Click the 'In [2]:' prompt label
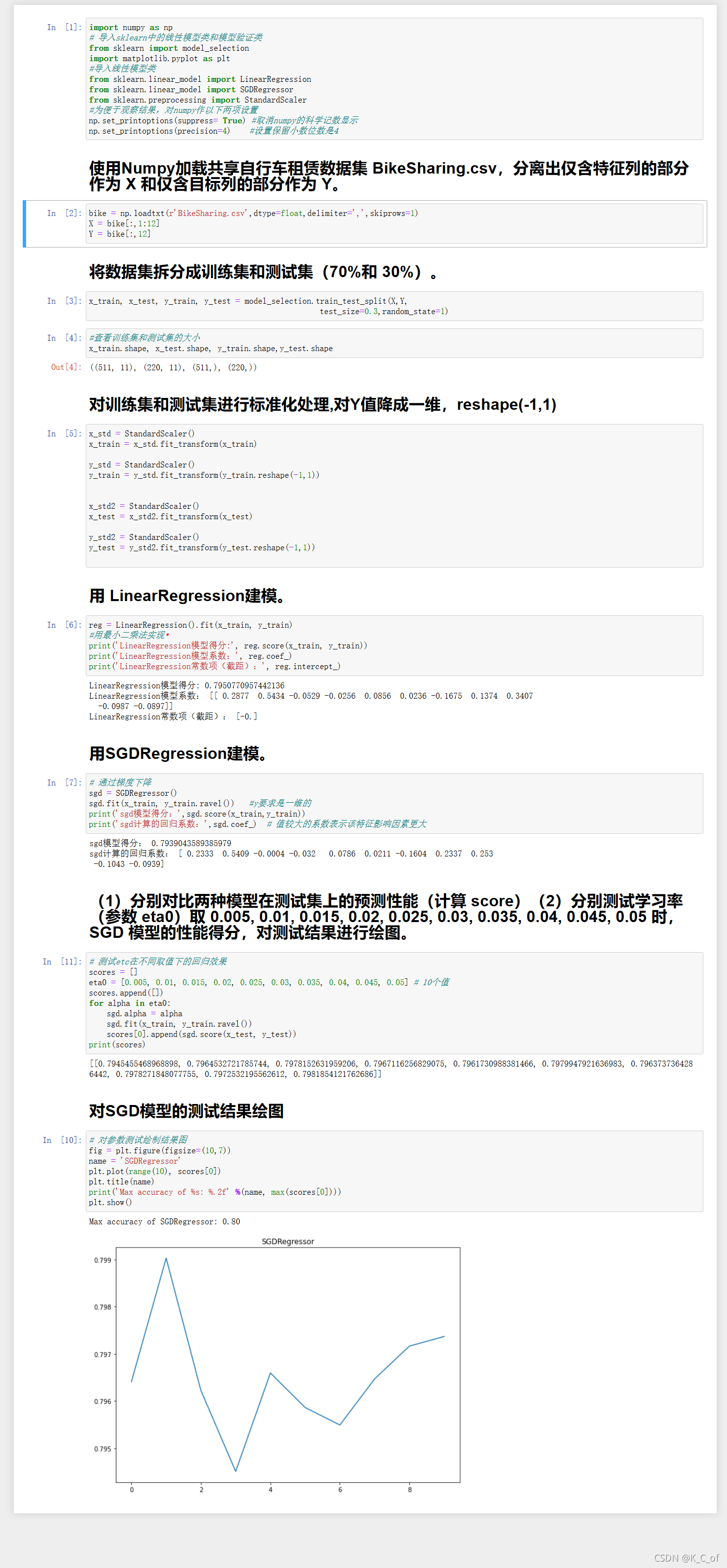 tap(64, 213)
